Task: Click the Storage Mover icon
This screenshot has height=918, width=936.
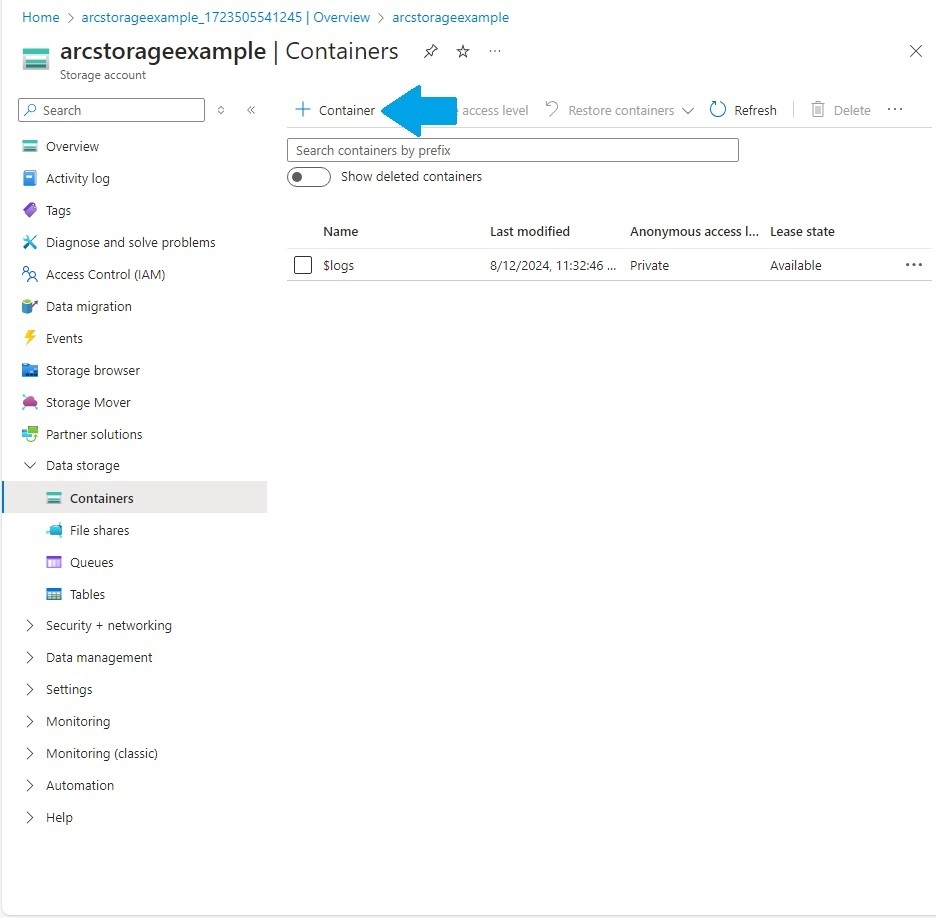Action: pyautogui.click(x=30, y=402)
